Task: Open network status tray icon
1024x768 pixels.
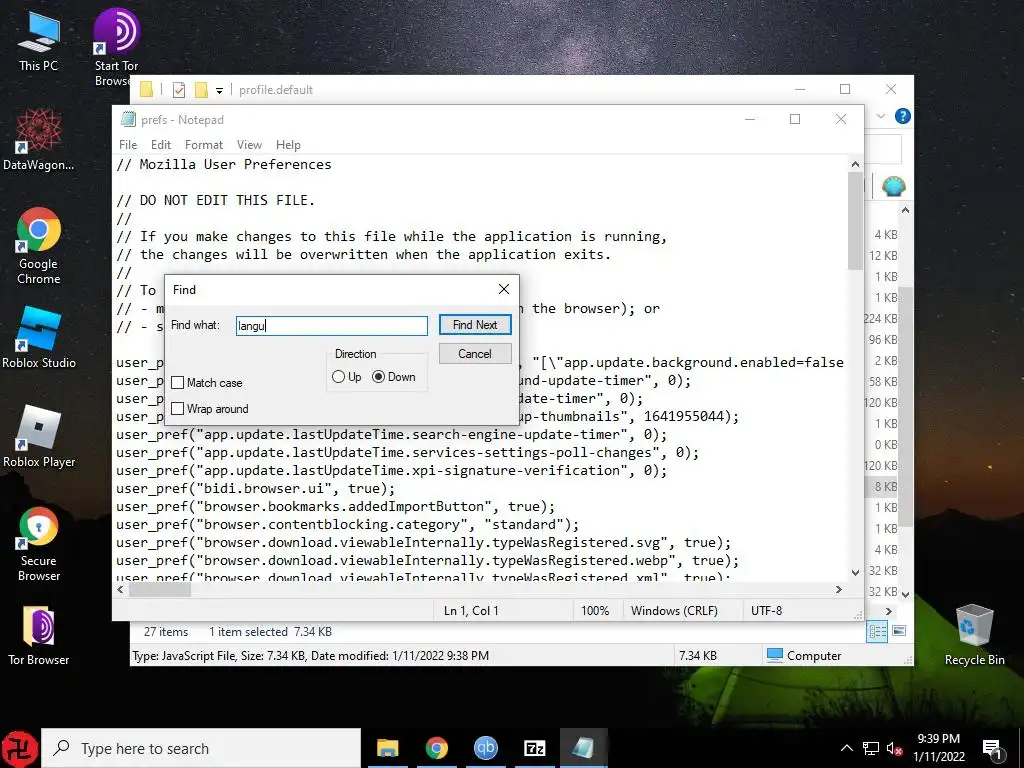Action: click(x=871, y=748)
